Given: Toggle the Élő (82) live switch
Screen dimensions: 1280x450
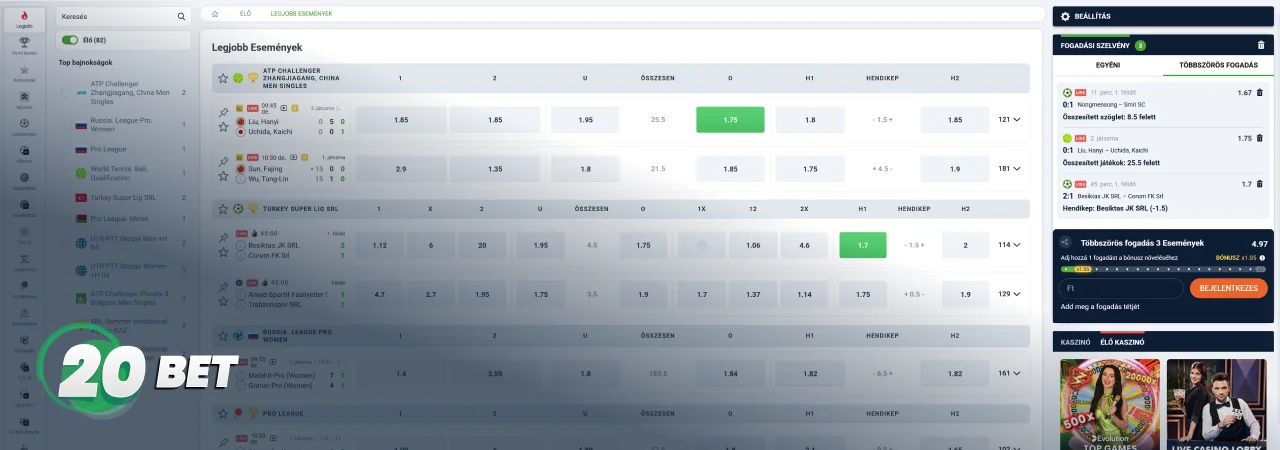Looking at the screenshot, I should tap(70, 40).
